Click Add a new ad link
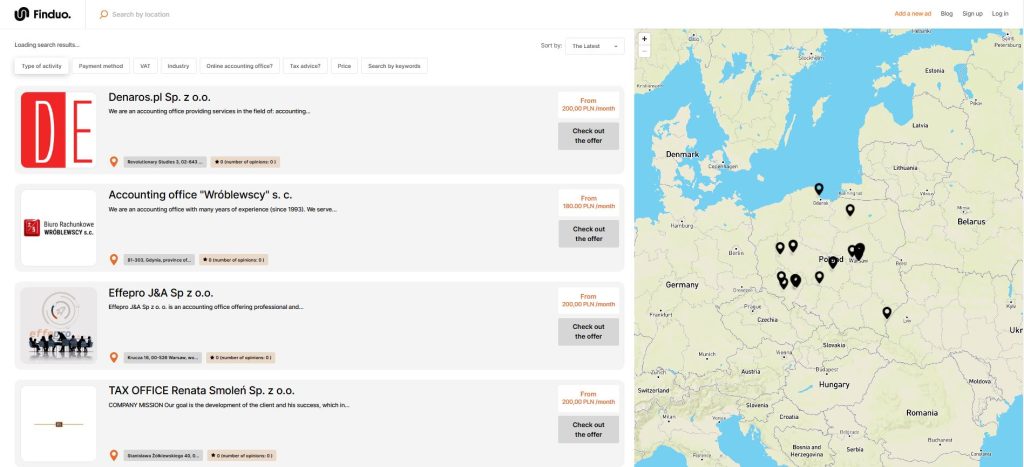 [x=912, y=14]
